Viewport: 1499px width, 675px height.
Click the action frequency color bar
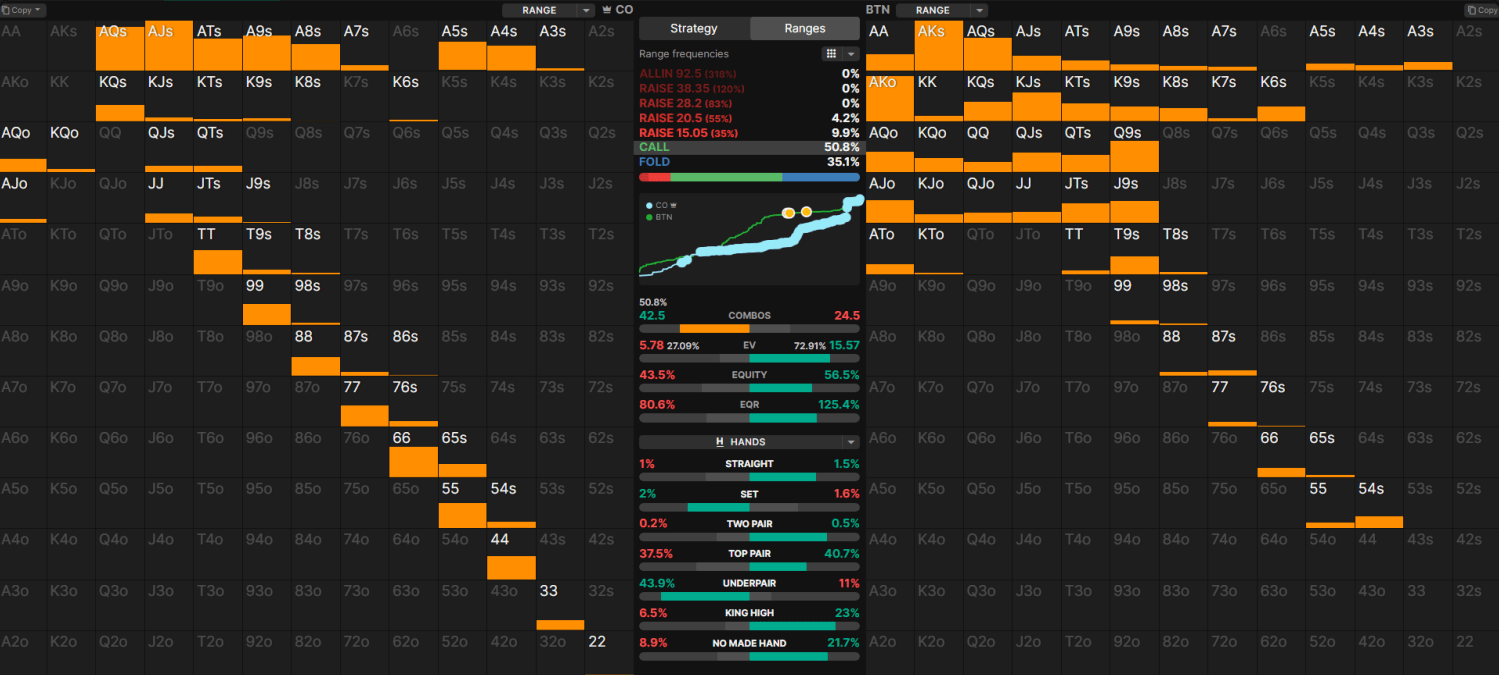click(x=749, y=177)
